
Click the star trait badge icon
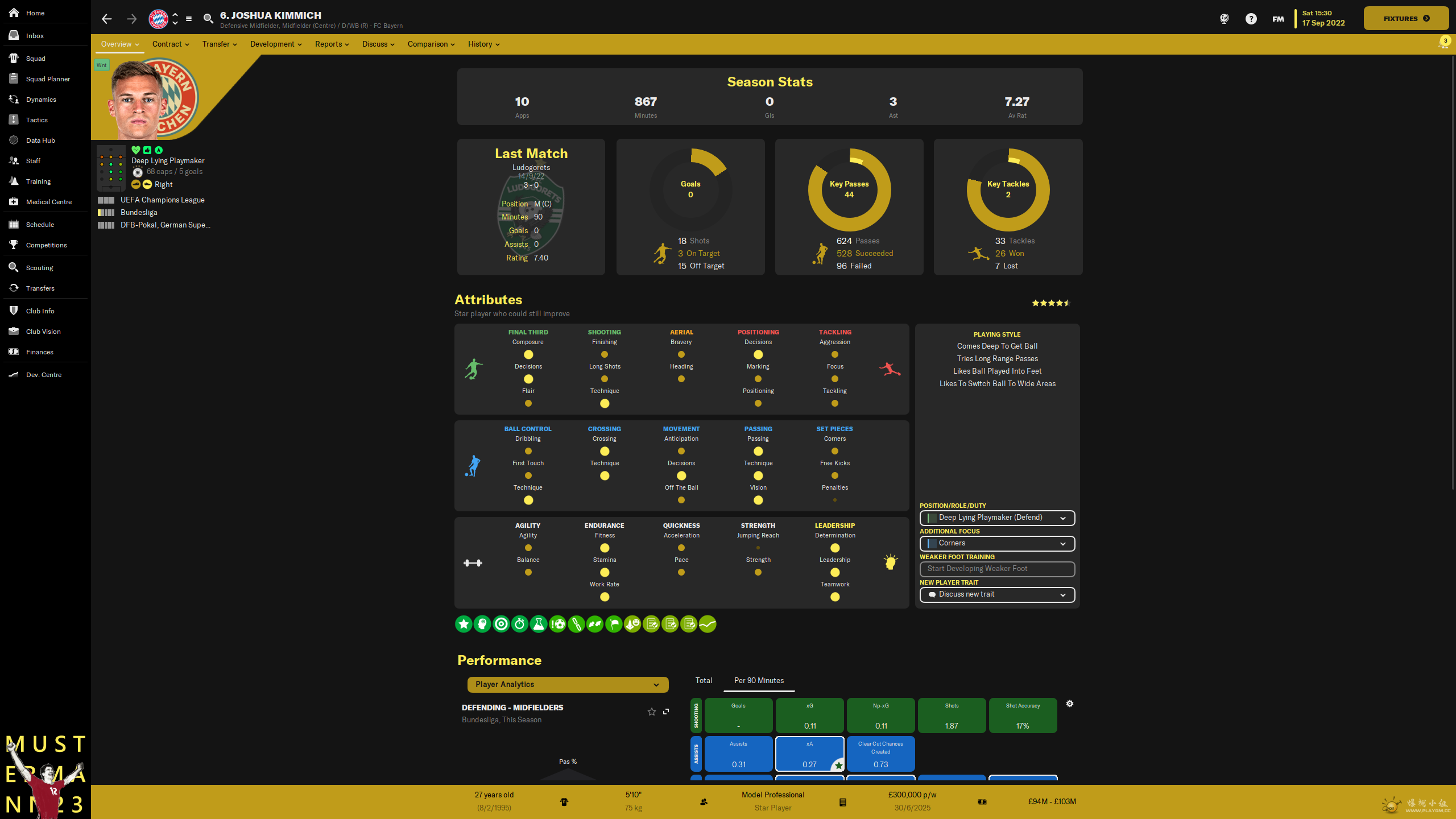click(x=464, y=624)
